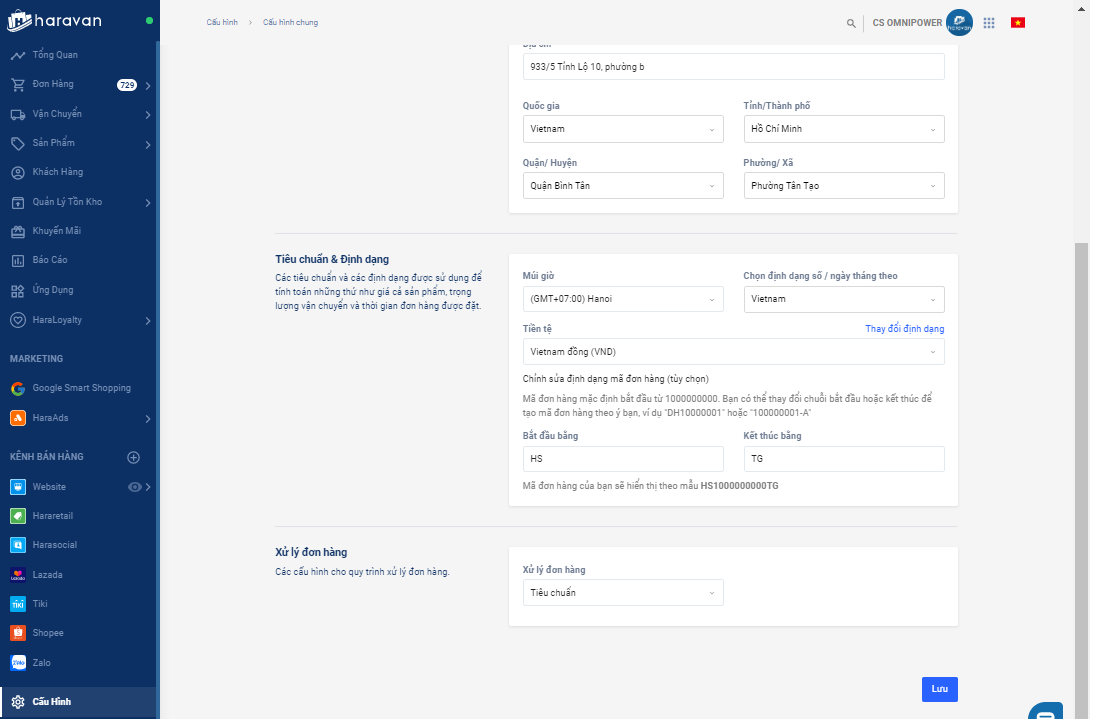Open the Shopee channel icon

click(17, 633)
